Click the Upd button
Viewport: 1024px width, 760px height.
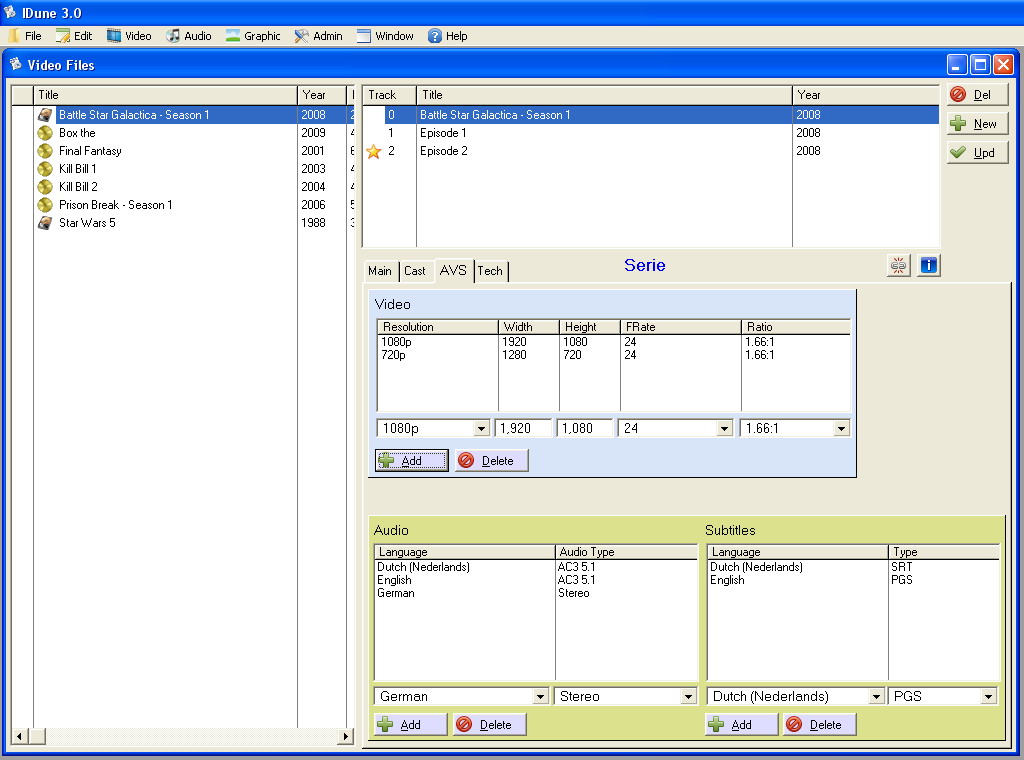point(978,152)
